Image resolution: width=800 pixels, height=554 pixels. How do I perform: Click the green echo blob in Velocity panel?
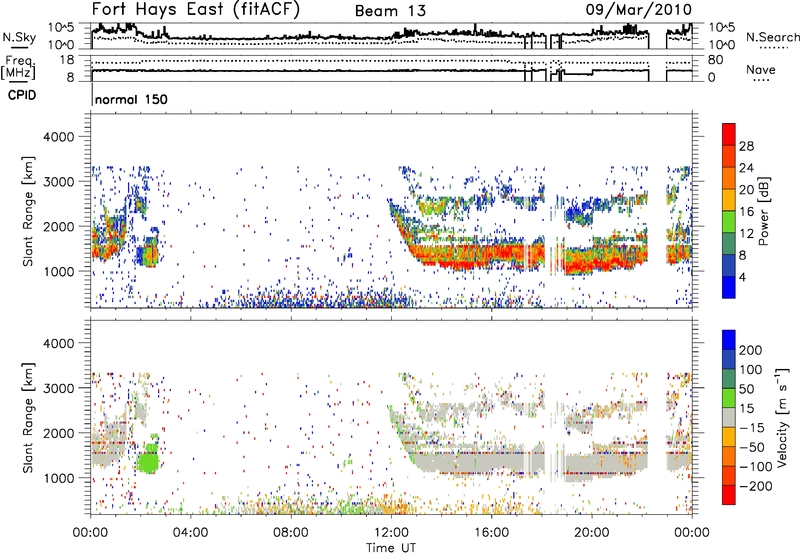(x=148, y=458)
